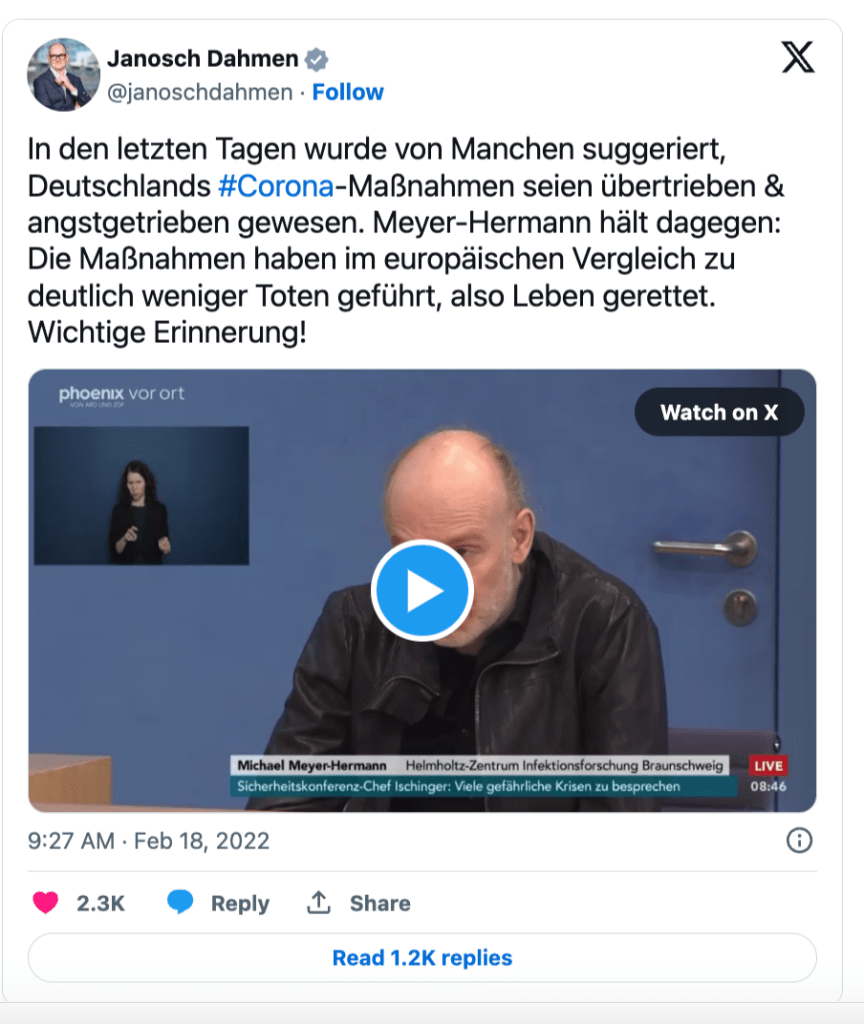Open Janosch Dahmen's profile picture
The width and height of the screenshot is (864, 1024).
click(63, 74)
